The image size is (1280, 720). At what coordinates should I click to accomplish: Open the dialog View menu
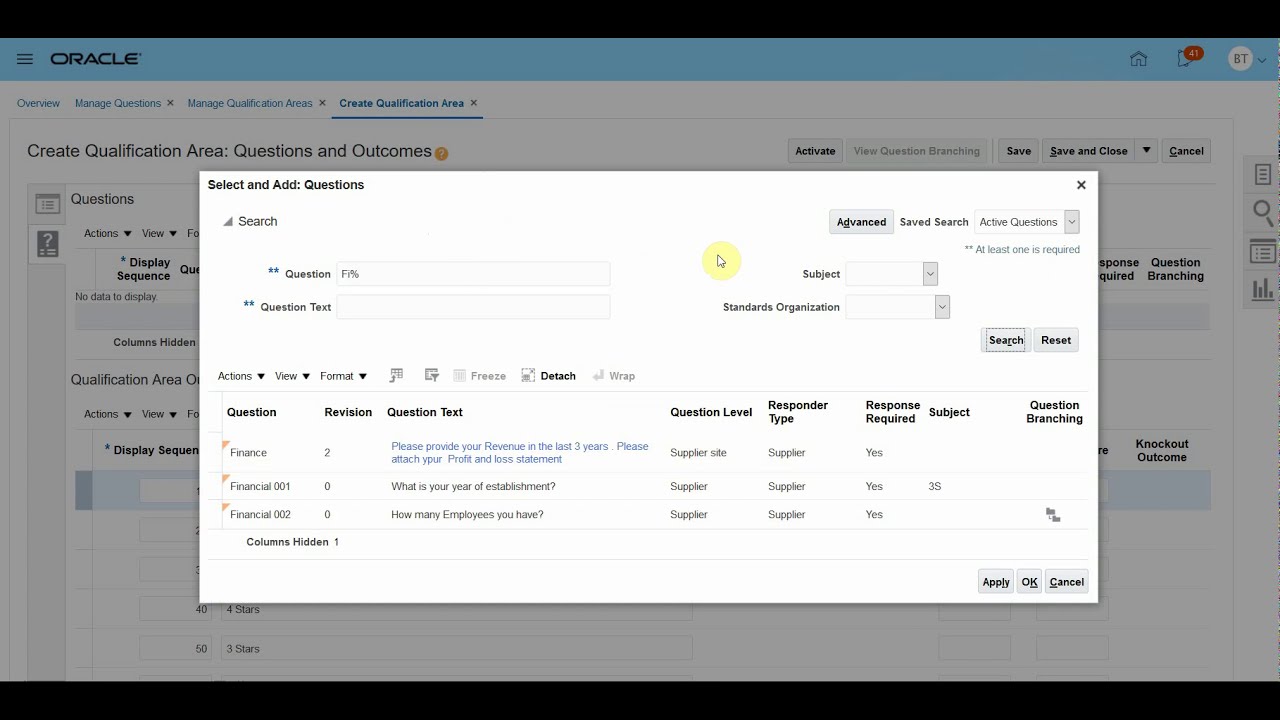point(292,376)
